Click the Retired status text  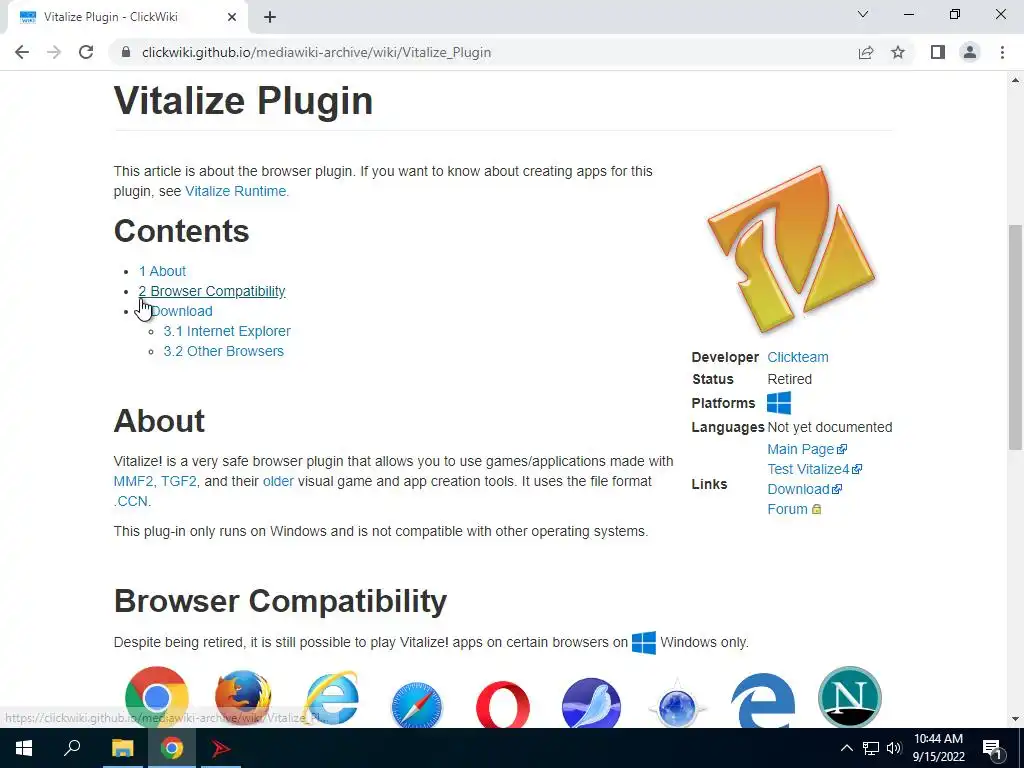coord(790,379)
